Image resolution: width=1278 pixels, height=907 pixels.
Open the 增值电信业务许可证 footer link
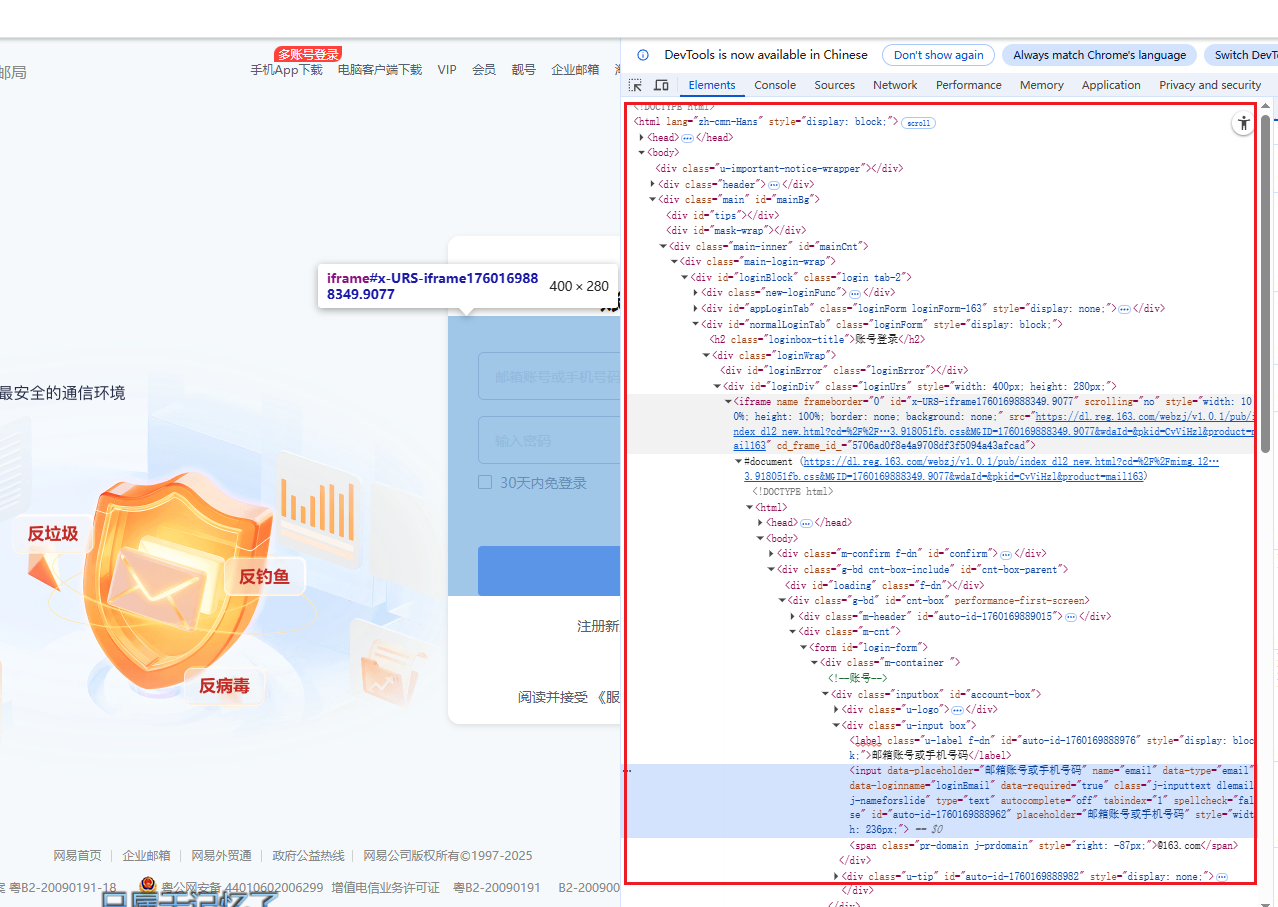386,887
